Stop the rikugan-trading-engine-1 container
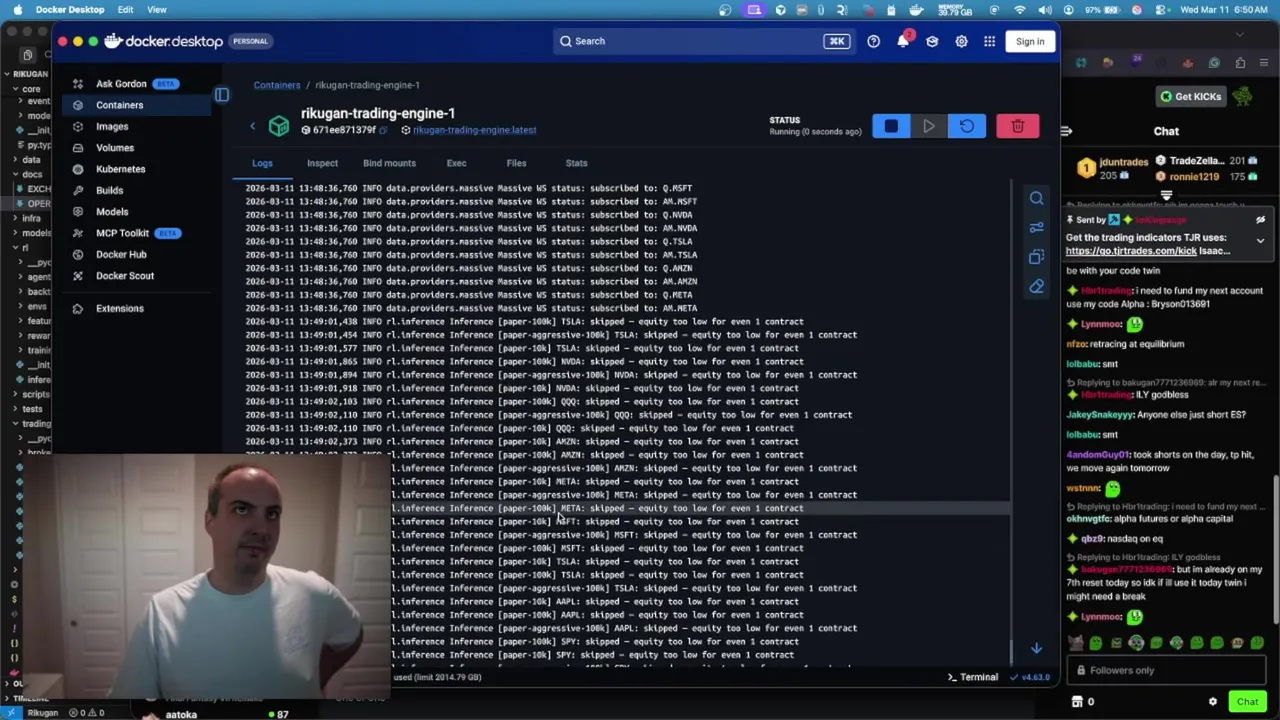 (890, 126)
